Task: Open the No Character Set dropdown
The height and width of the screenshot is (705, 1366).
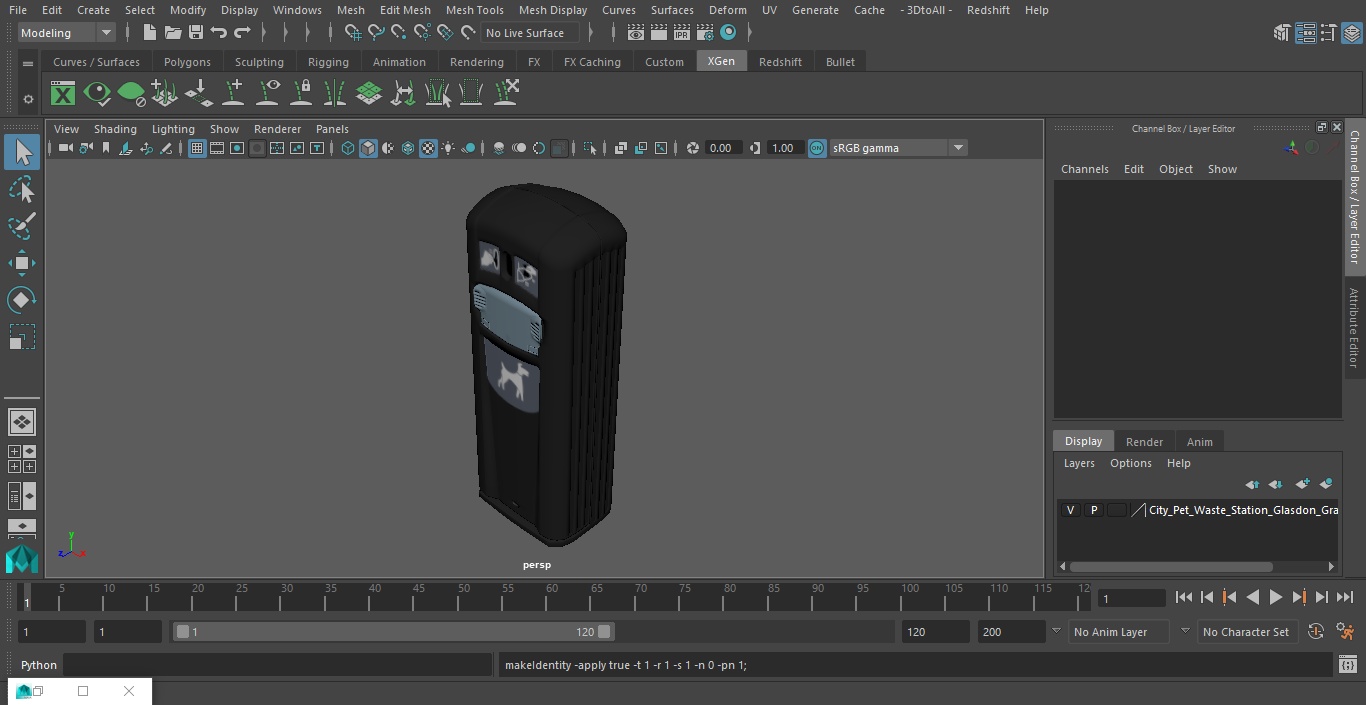Action: pyautogui.click(x=1246, y=632)
